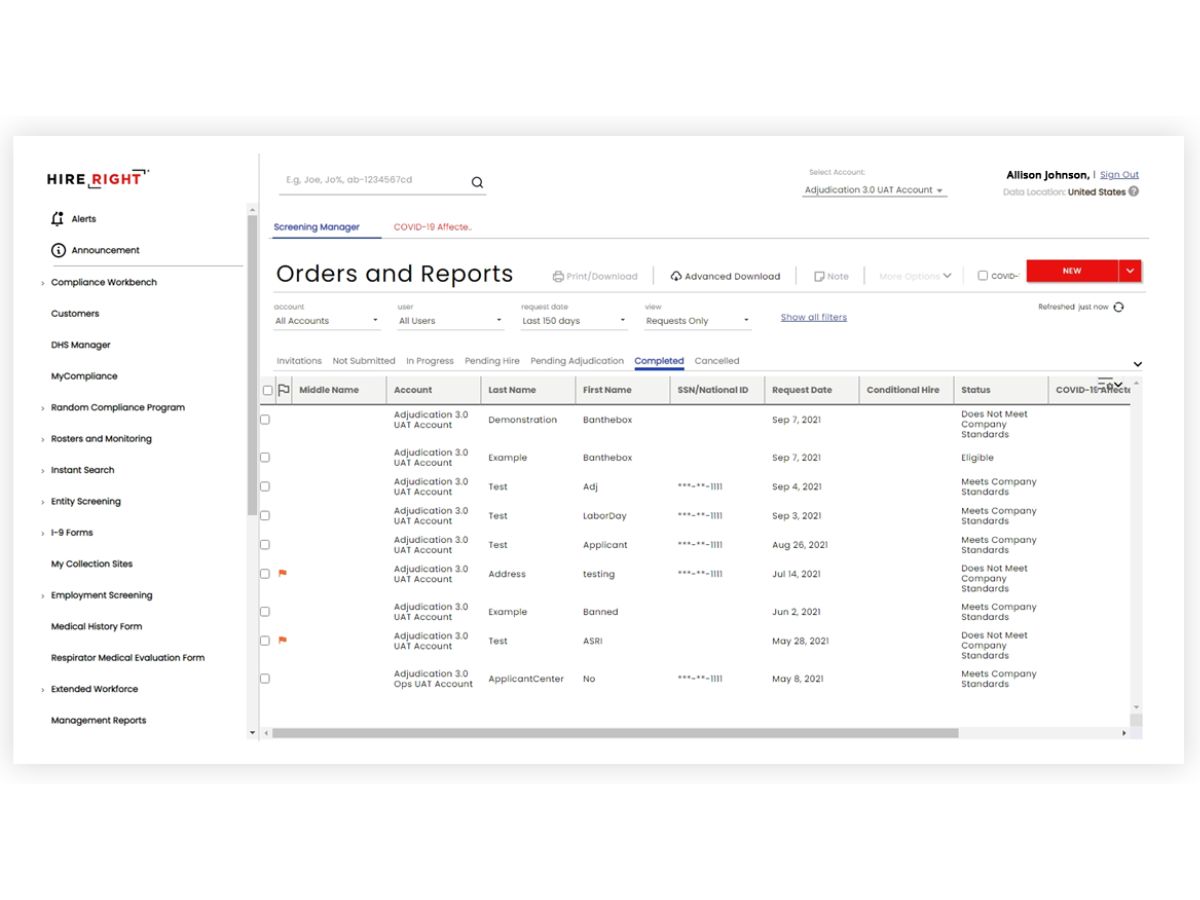
Task: Click the horizontal scrollbar under the table
Action: point(615,733)
